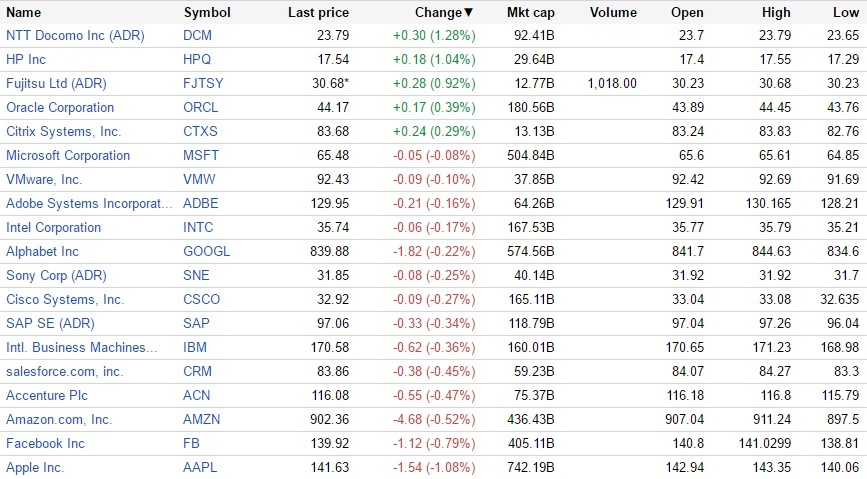Image resolution: width=867 pixels, height=479 pixels.
Task: Open Amazon.com, Inc. quote
Action: (x=59, y=420)
